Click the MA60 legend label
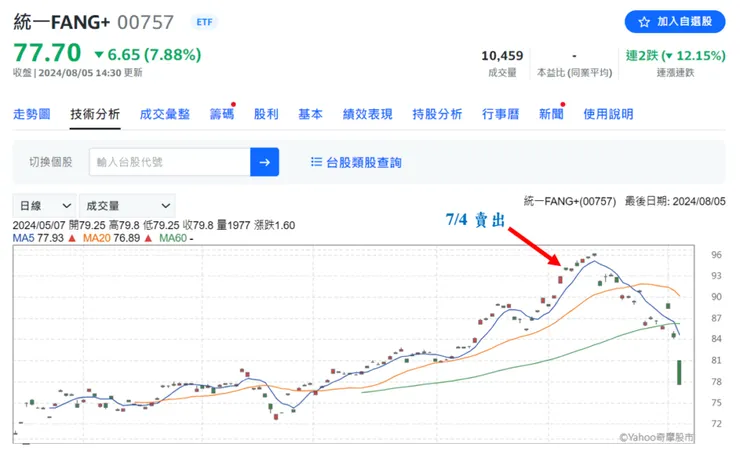Viewport: 740px width, 451px height. pyautogui.click(x=173, y=238)
